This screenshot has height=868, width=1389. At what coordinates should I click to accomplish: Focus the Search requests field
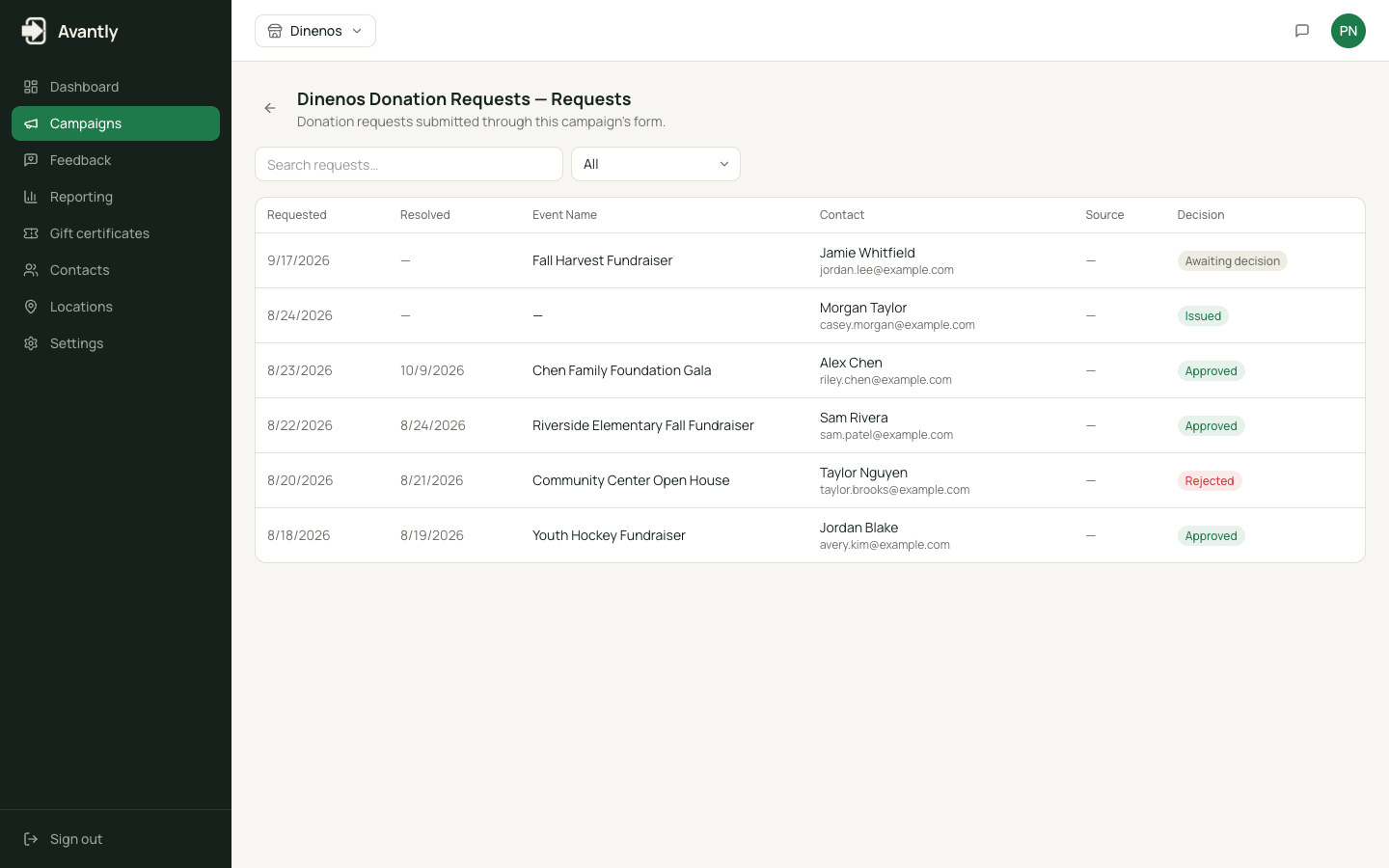pos(409,164)
